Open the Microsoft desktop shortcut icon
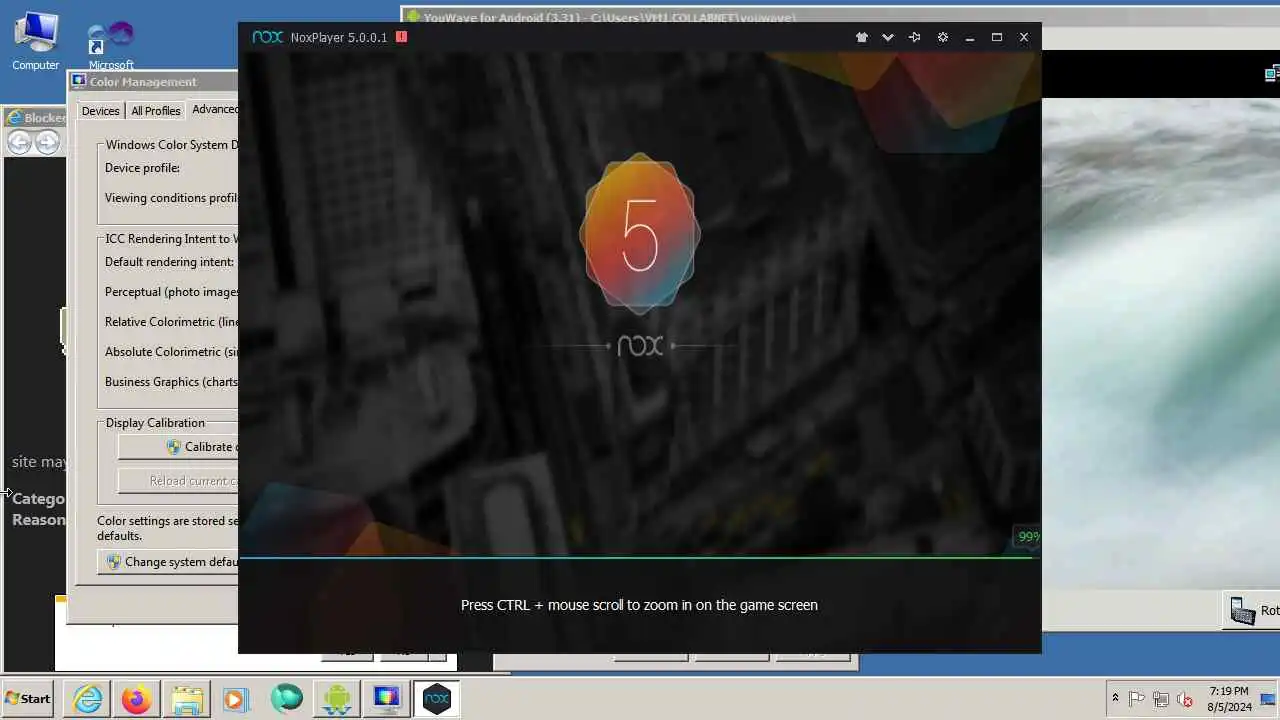1280x720 pixels. tap(111, 46)
